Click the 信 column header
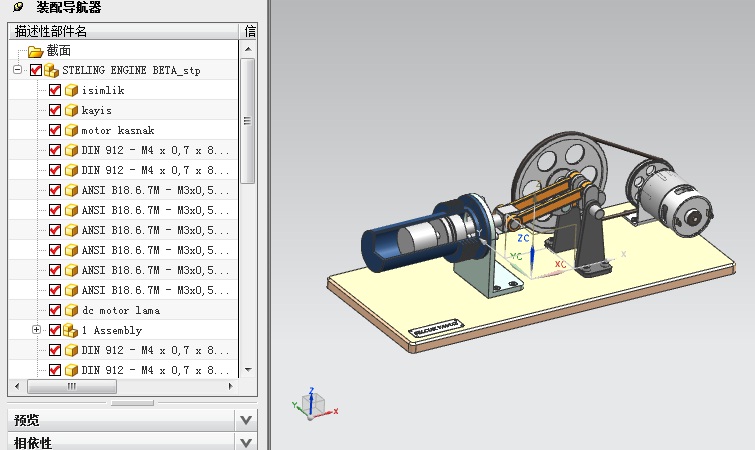This screenshot has width=755, height=450. [x=249, y=32]
